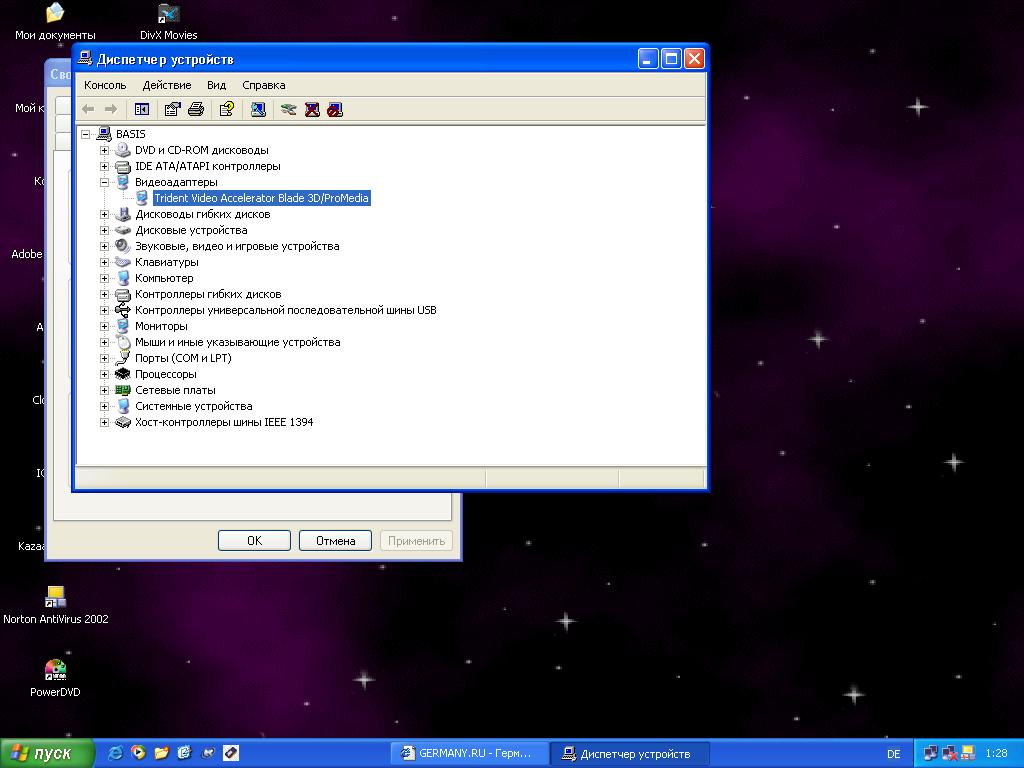Click the Help toolbar icon with question mark
Screen dimensions: 1024x768
click(227, 110)
